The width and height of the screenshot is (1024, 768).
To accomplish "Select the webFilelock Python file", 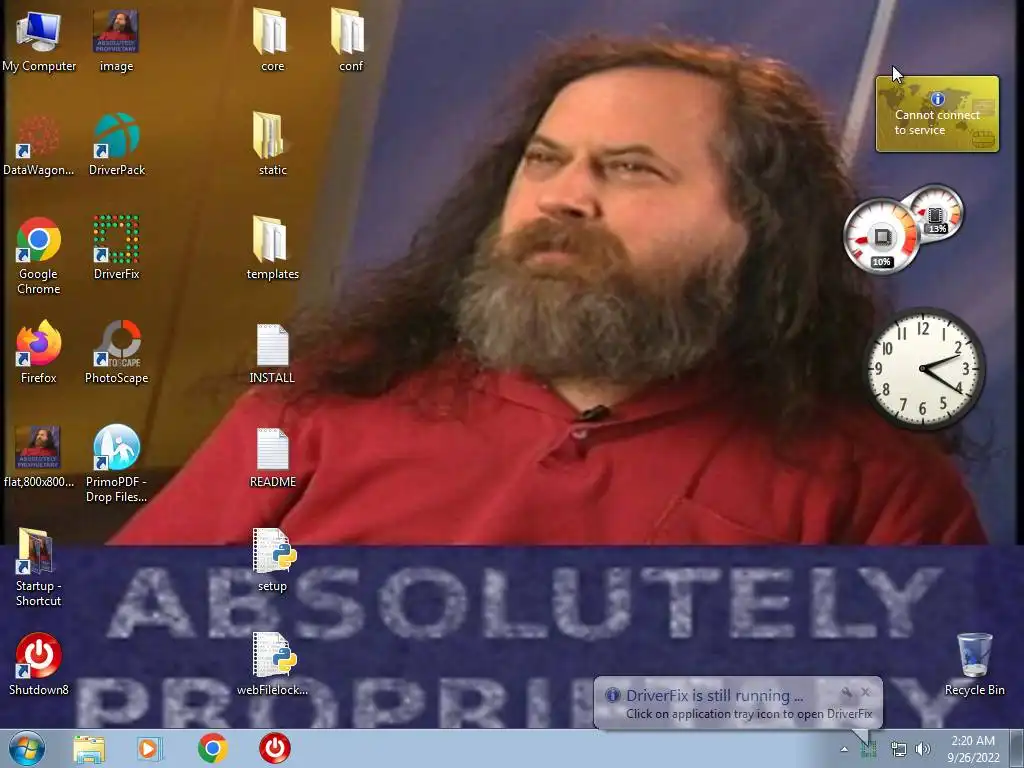I will tap(272, 664).
